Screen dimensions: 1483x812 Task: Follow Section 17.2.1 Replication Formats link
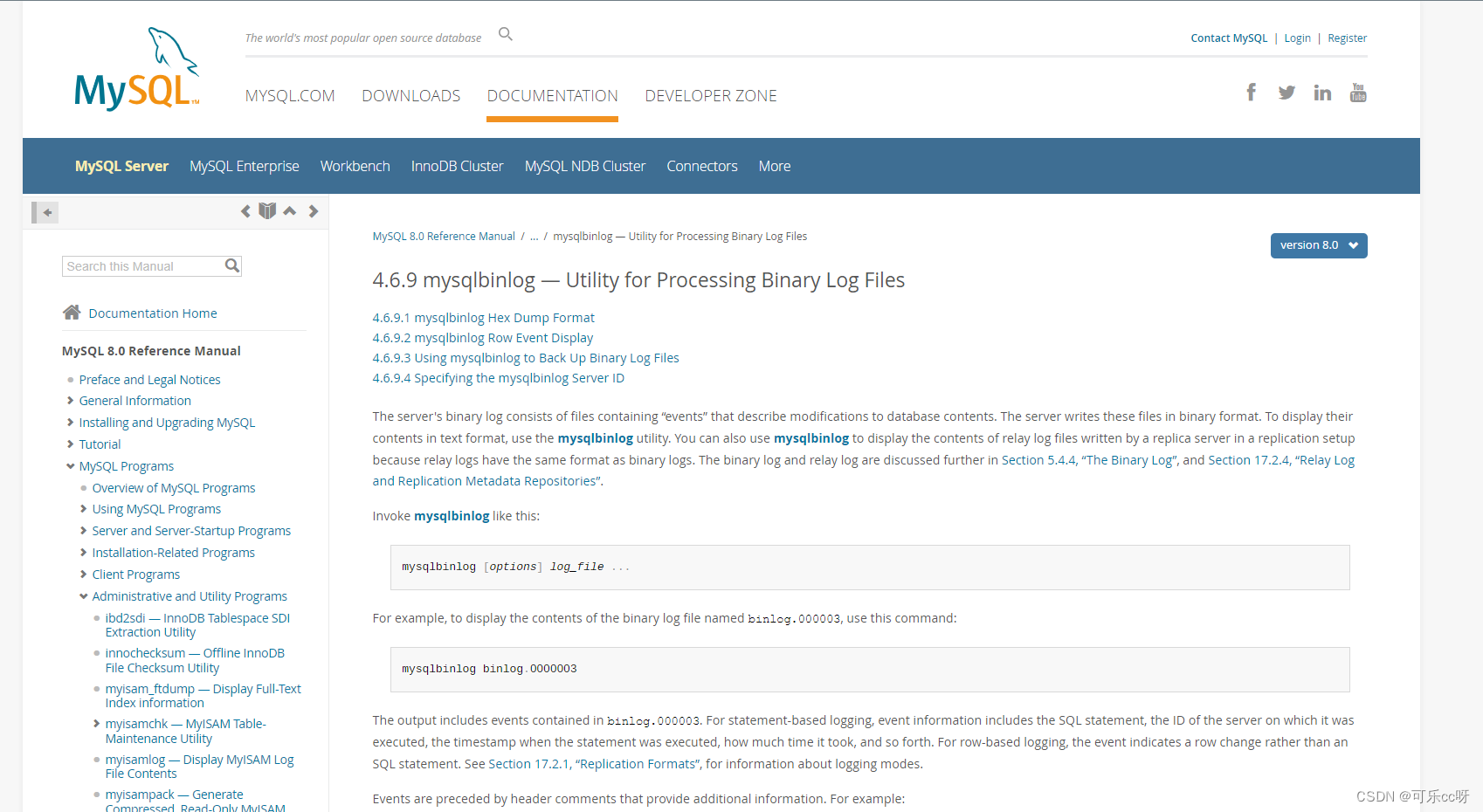(x=594, y=764)
